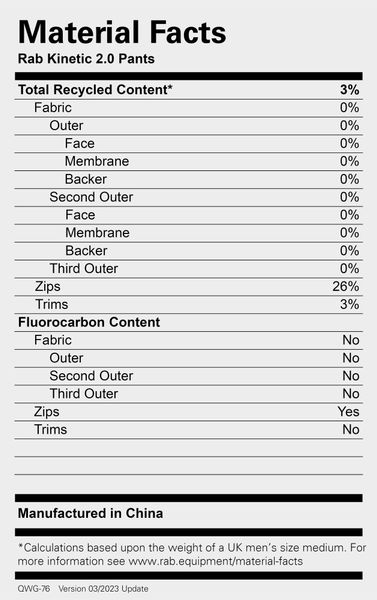Click the Version 03/2023 Update text
The width and height of the screenshot is (377, 600).
coord(103,589)
